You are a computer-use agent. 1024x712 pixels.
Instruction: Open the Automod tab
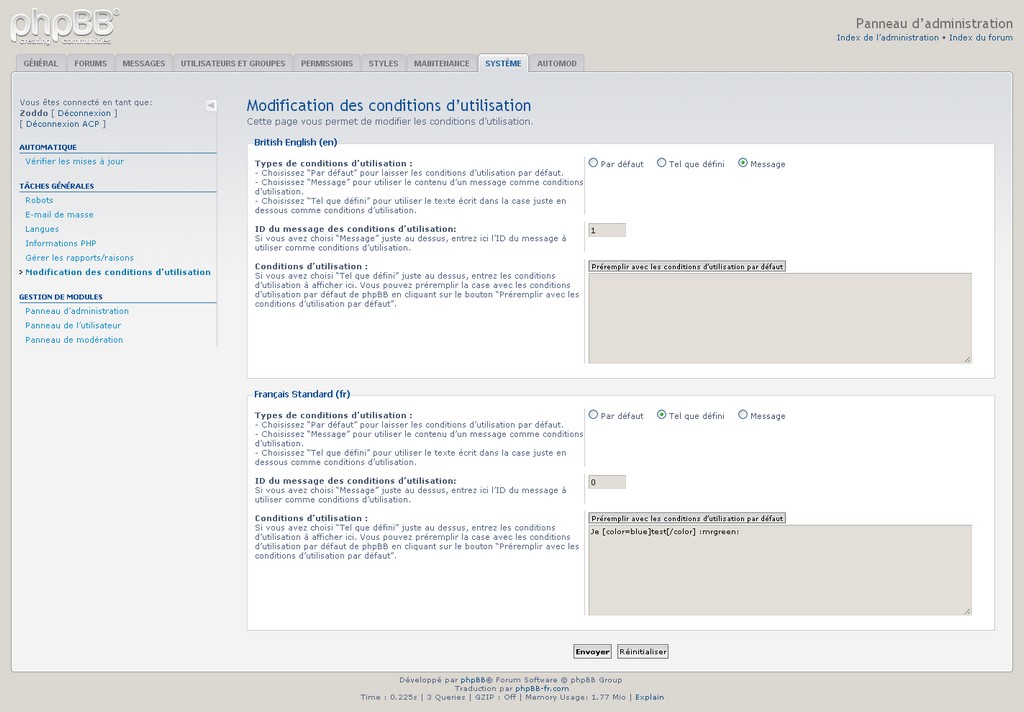pyautogui.click(x=557, y=63)
